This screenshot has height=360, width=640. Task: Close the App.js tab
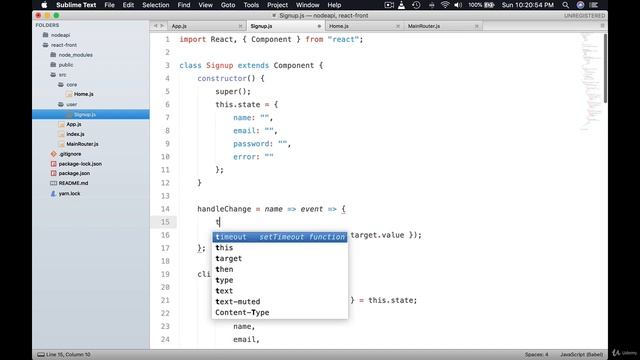pyautogui.click(x=240, y=26)
